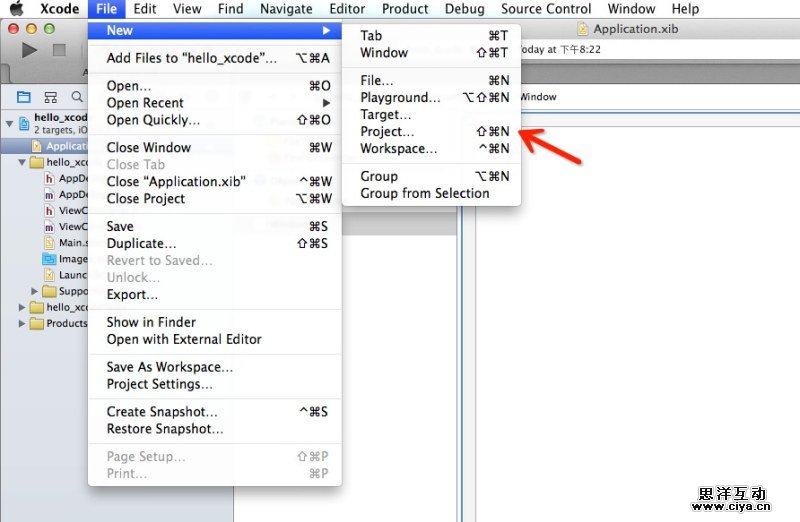Choose New Playground… option
Image resolution: width=800 pixels, height=522 pixels.
(x=431, y=97)
